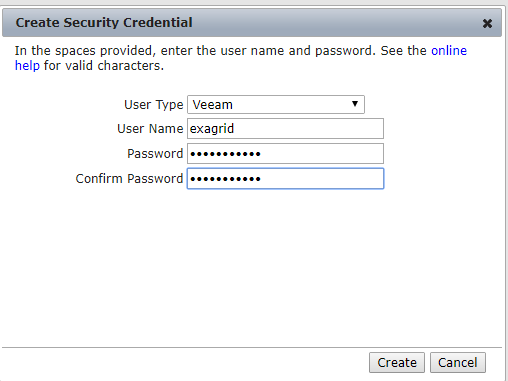Click the separator line above Create button
The height and width of the screenshot is (381, 508).
[252, 347]
